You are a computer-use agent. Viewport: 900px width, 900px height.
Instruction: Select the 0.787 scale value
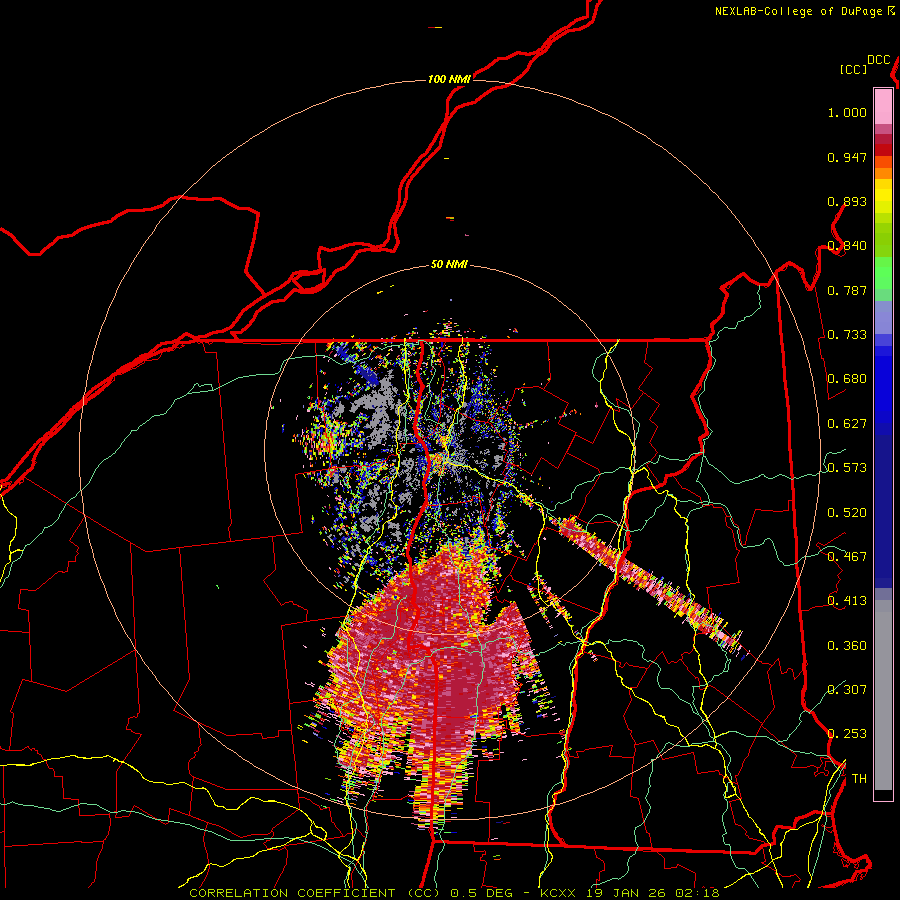pyautogui.click(x=847, y=290)
